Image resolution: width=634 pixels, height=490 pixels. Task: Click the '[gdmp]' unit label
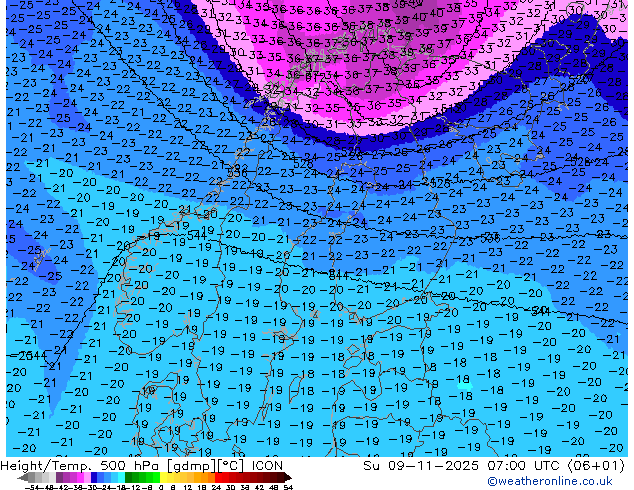point(191,466)
